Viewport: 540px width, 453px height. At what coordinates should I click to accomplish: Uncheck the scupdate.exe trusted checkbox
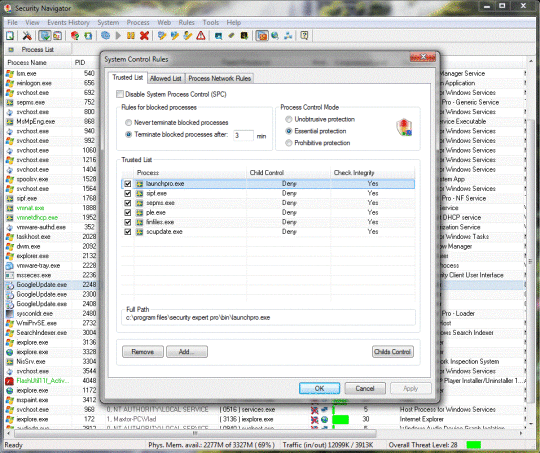click(127, 232)
